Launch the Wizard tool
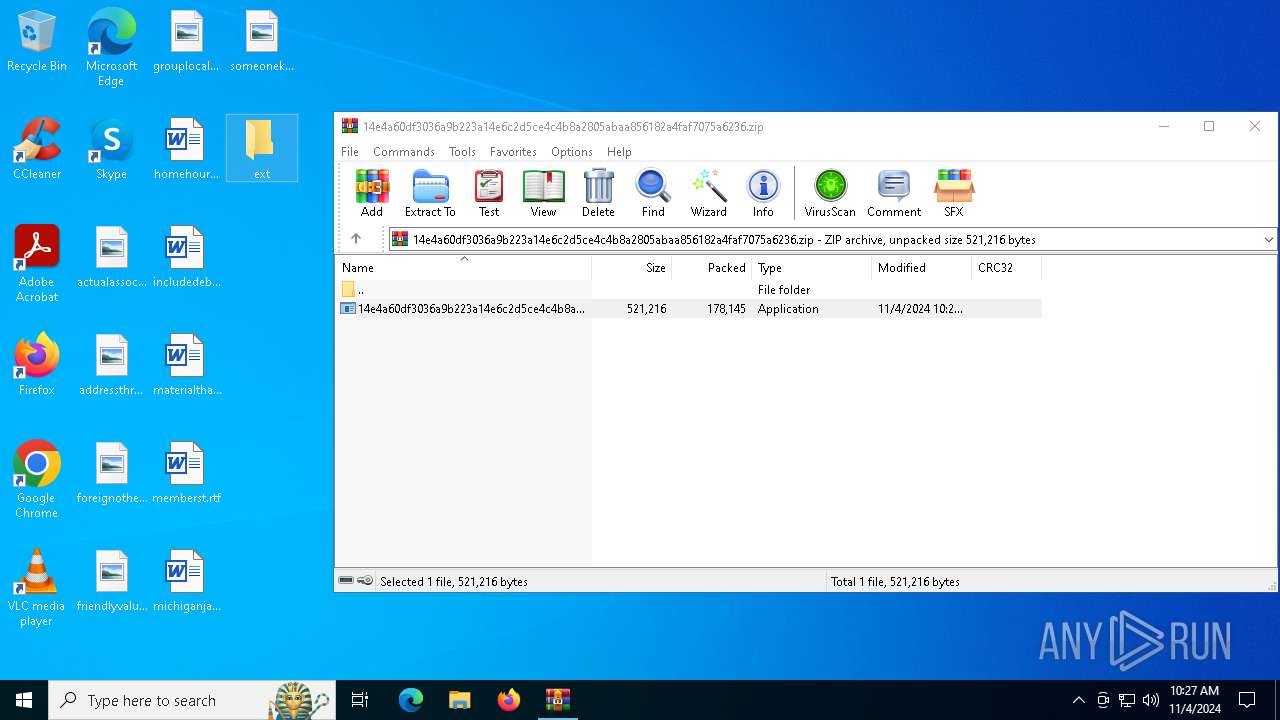Viewport: 1280px width, 720px height. [708, 193]
